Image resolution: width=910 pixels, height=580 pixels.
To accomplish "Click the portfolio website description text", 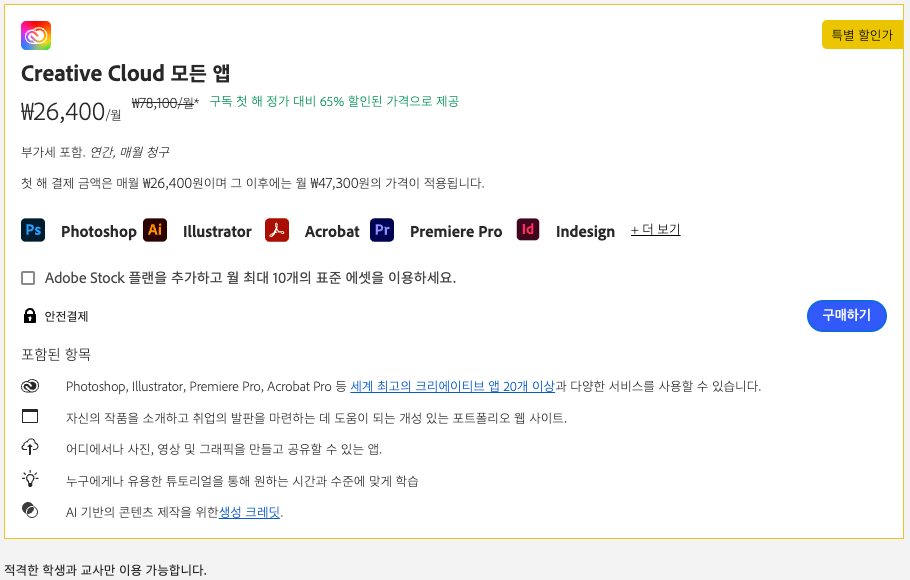I will pyautogui.click(x=316, y=418).
